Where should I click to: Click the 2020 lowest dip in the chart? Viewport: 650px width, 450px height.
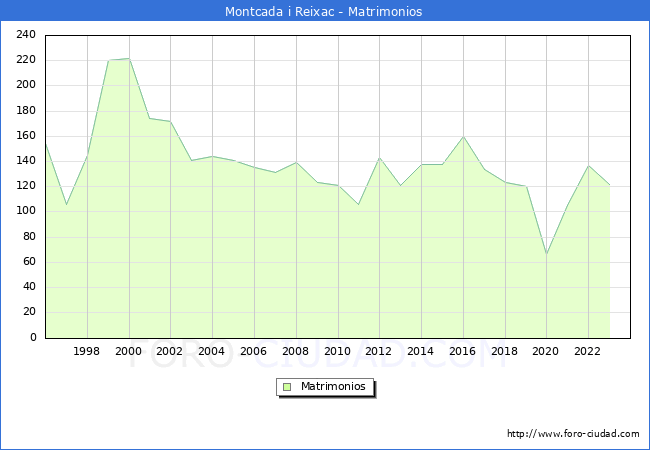546,253
